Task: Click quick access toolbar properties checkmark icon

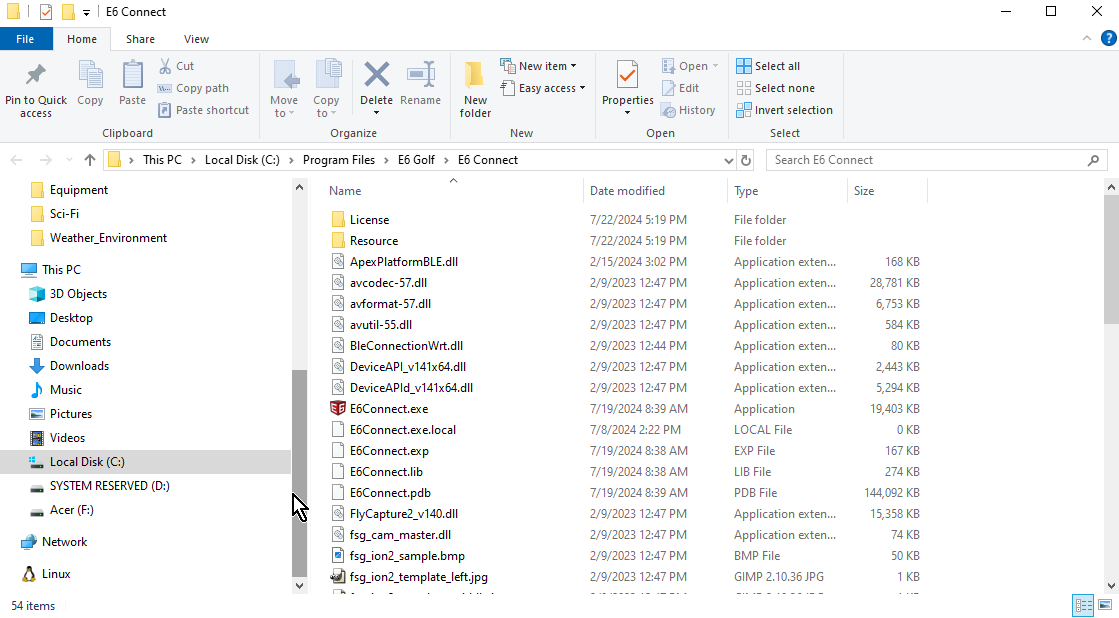Action: (x=46, y=12)
